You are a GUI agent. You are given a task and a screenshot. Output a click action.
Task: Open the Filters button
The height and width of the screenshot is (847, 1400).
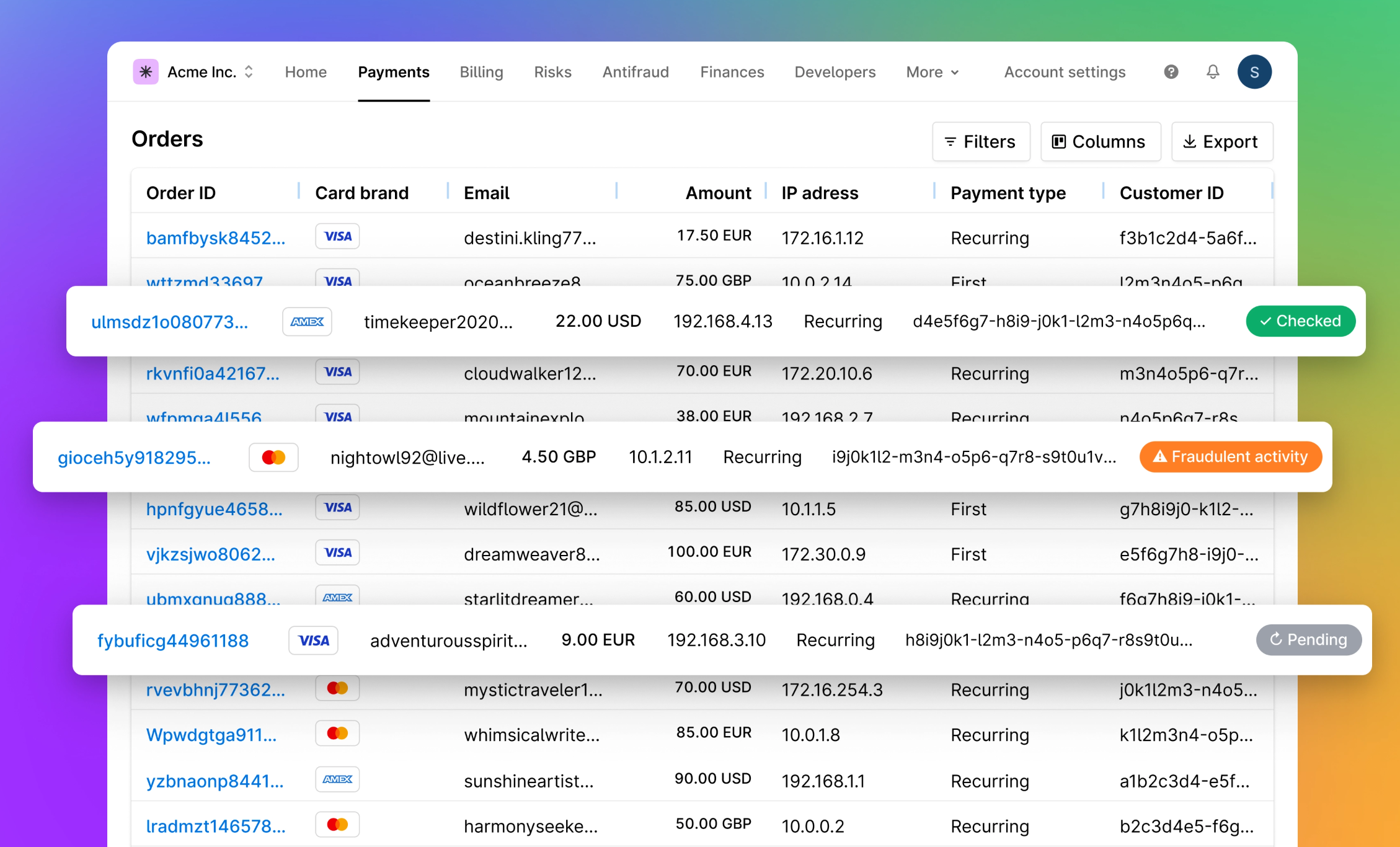(x=981, y=142)
